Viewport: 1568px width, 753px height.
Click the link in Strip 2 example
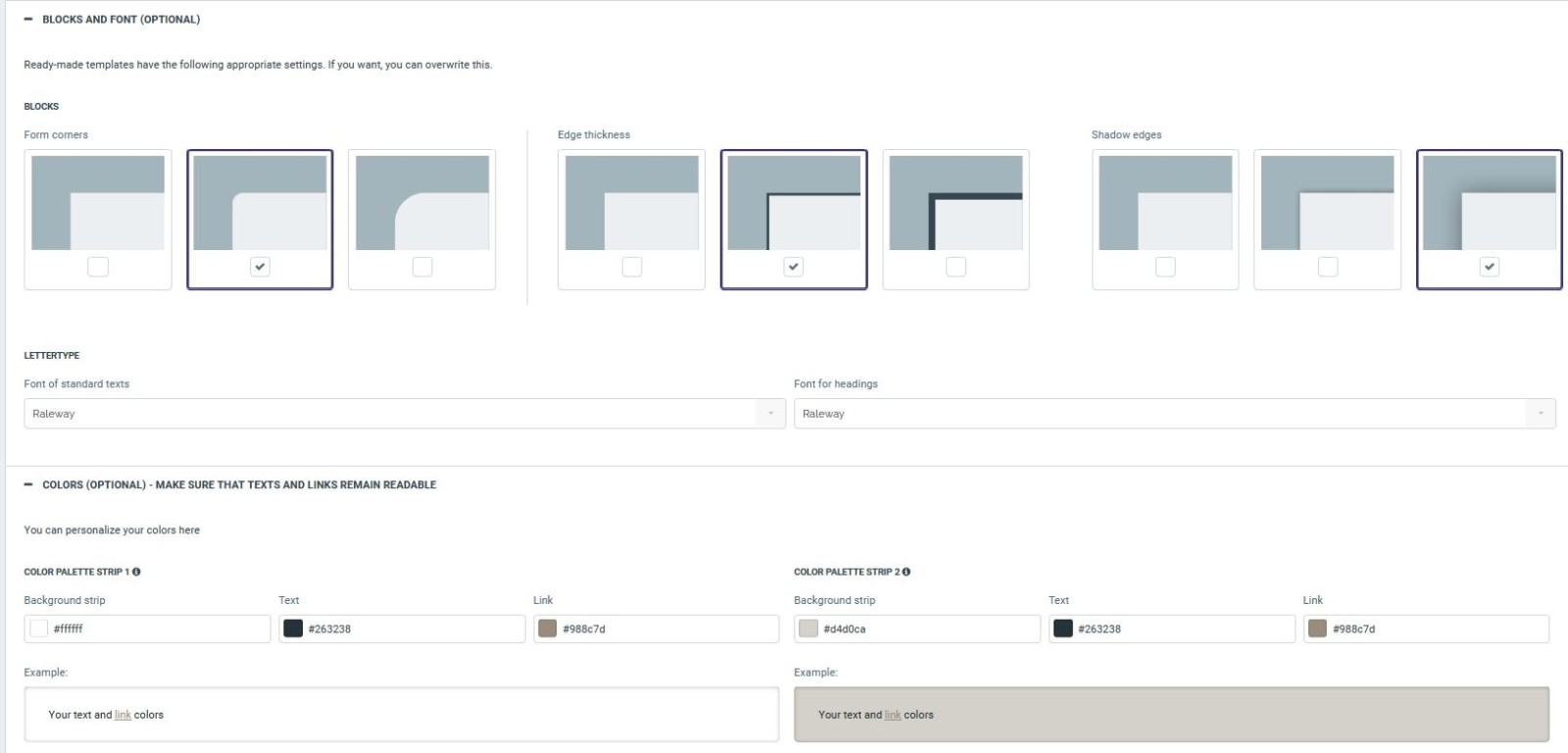[893, 715]
